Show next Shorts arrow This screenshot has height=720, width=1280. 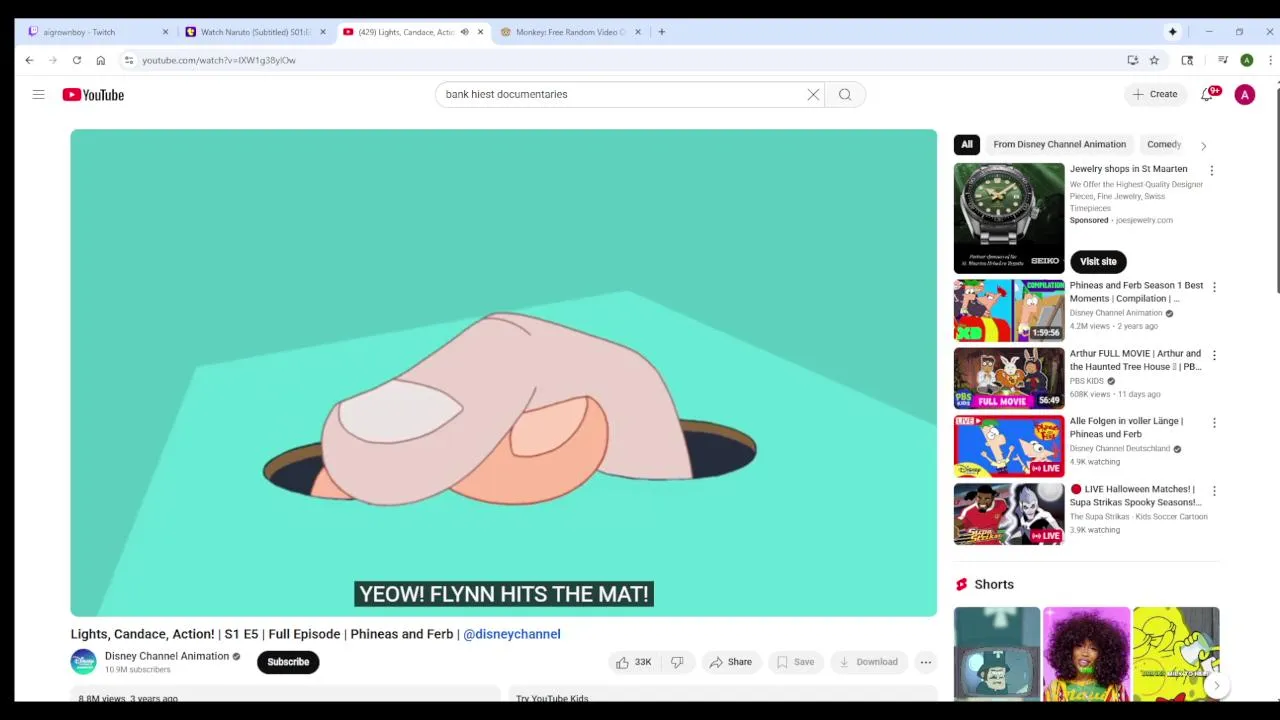(x=1216, y=685)
